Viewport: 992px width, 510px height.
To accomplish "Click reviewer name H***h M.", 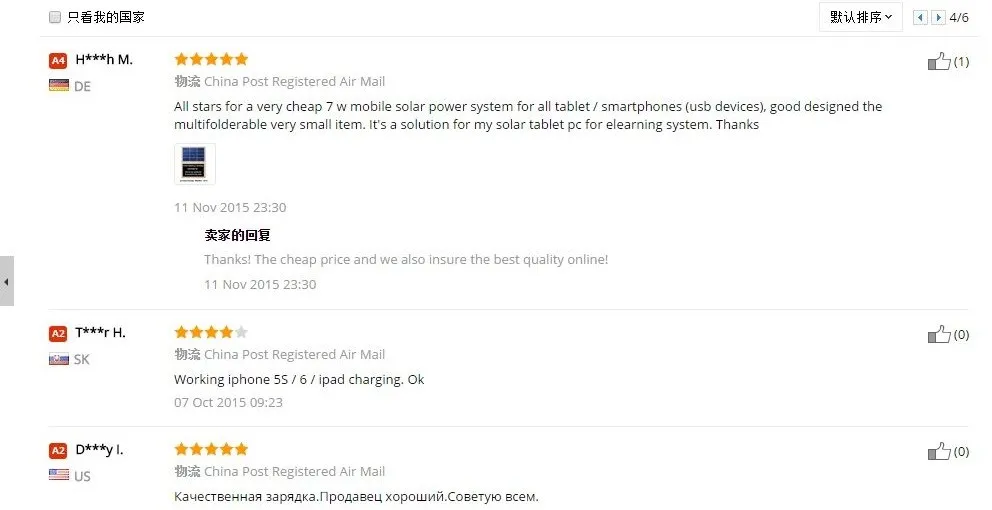I will point(104,60).
